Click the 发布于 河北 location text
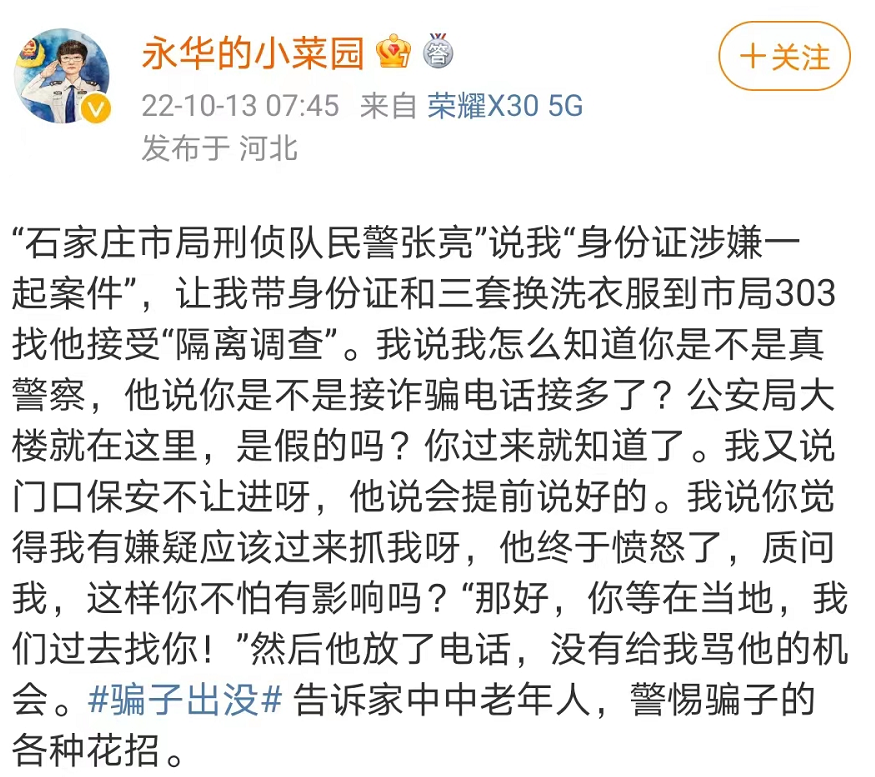 tap(219, 149)
